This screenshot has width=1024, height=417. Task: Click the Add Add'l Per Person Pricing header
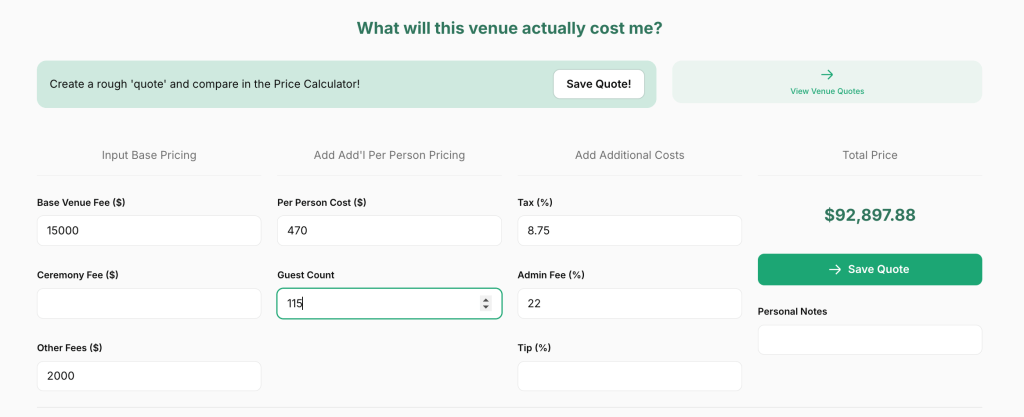(389, 155)
